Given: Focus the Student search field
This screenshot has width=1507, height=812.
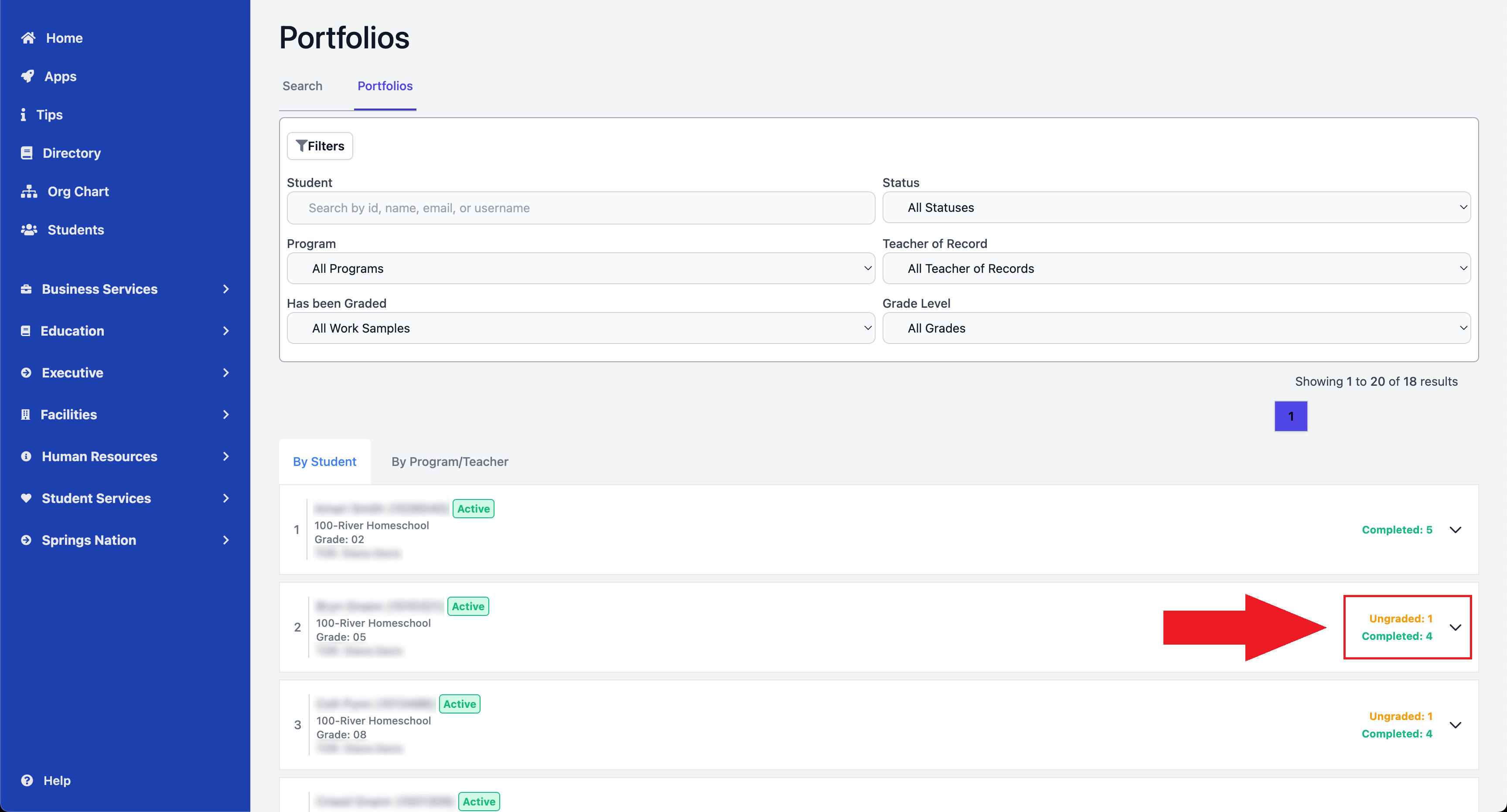Looking at the screenshot, I should (580, 208).
